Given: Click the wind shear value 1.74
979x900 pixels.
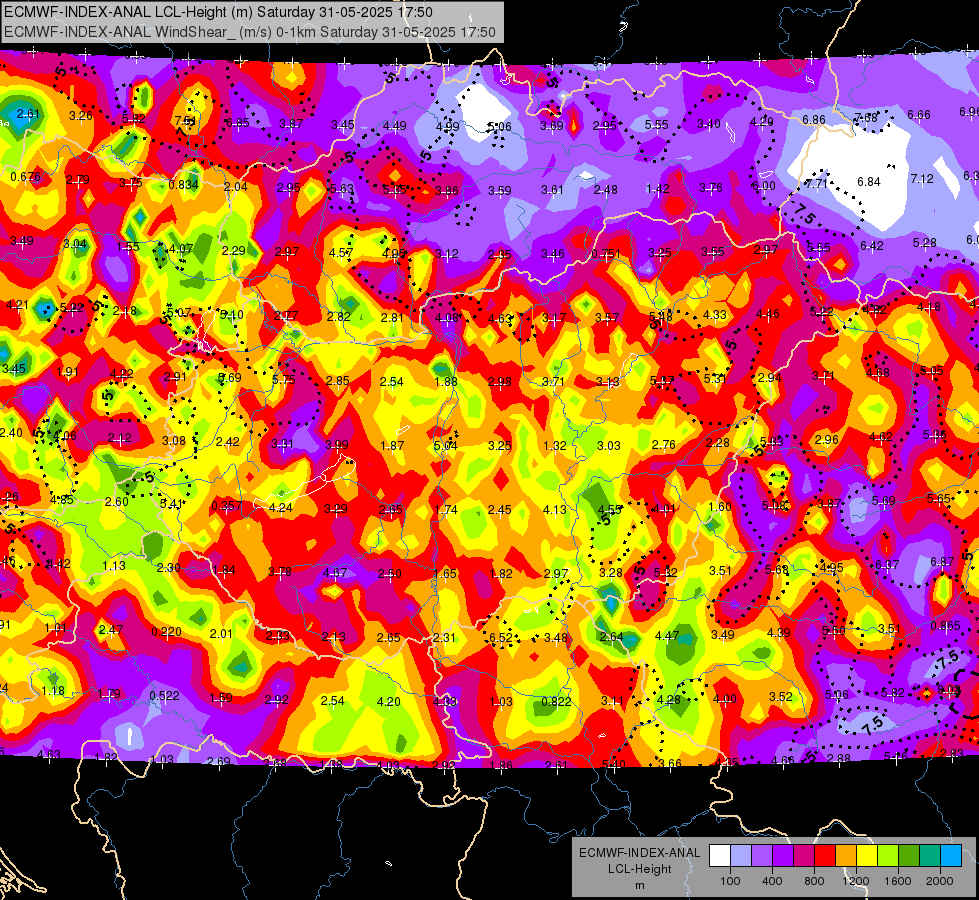Looking at the screenshot, I should [x=446, y=510].
